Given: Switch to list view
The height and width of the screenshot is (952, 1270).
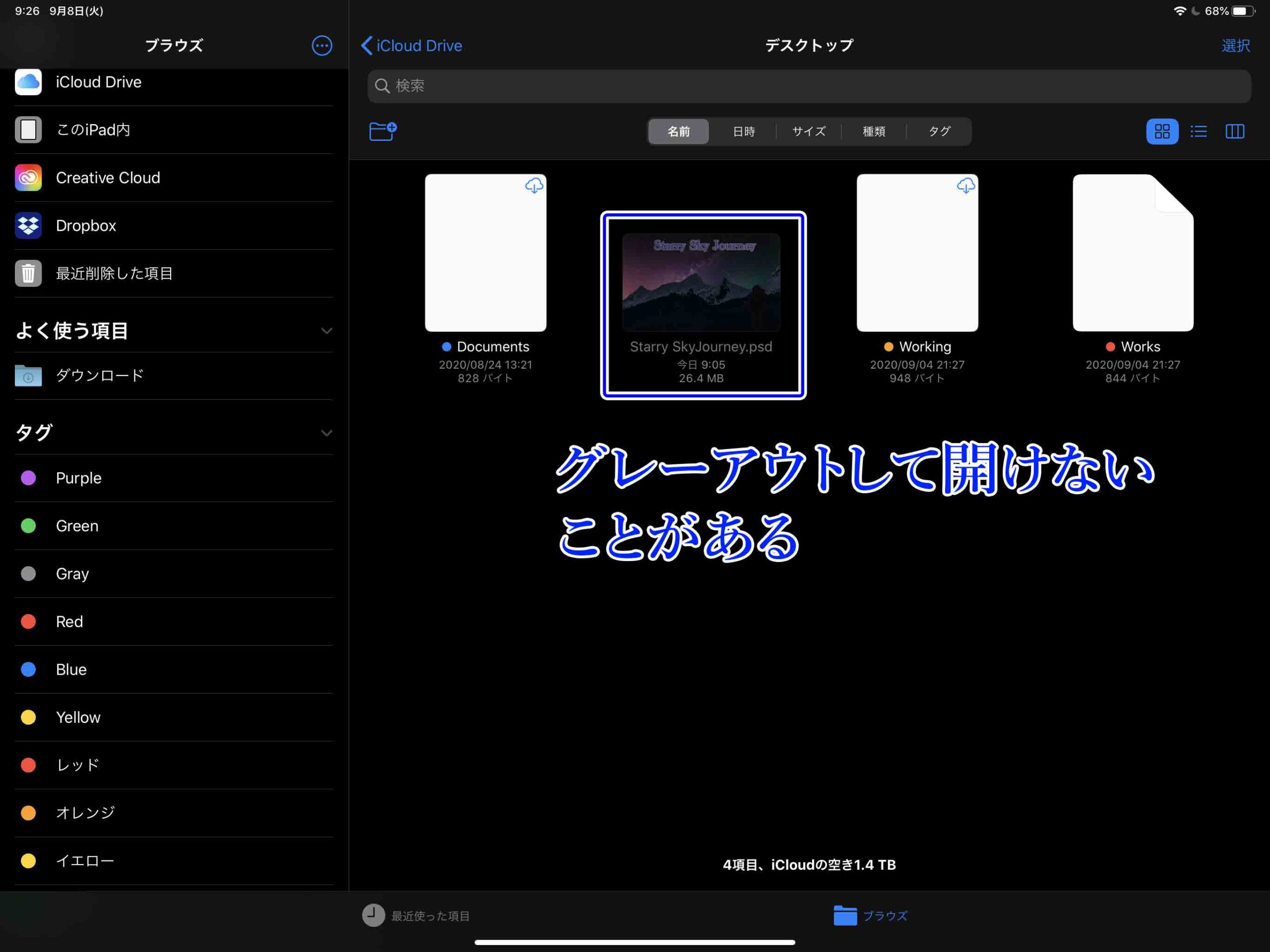Looking at the screenshot, I should click(x=1199, y=131).
